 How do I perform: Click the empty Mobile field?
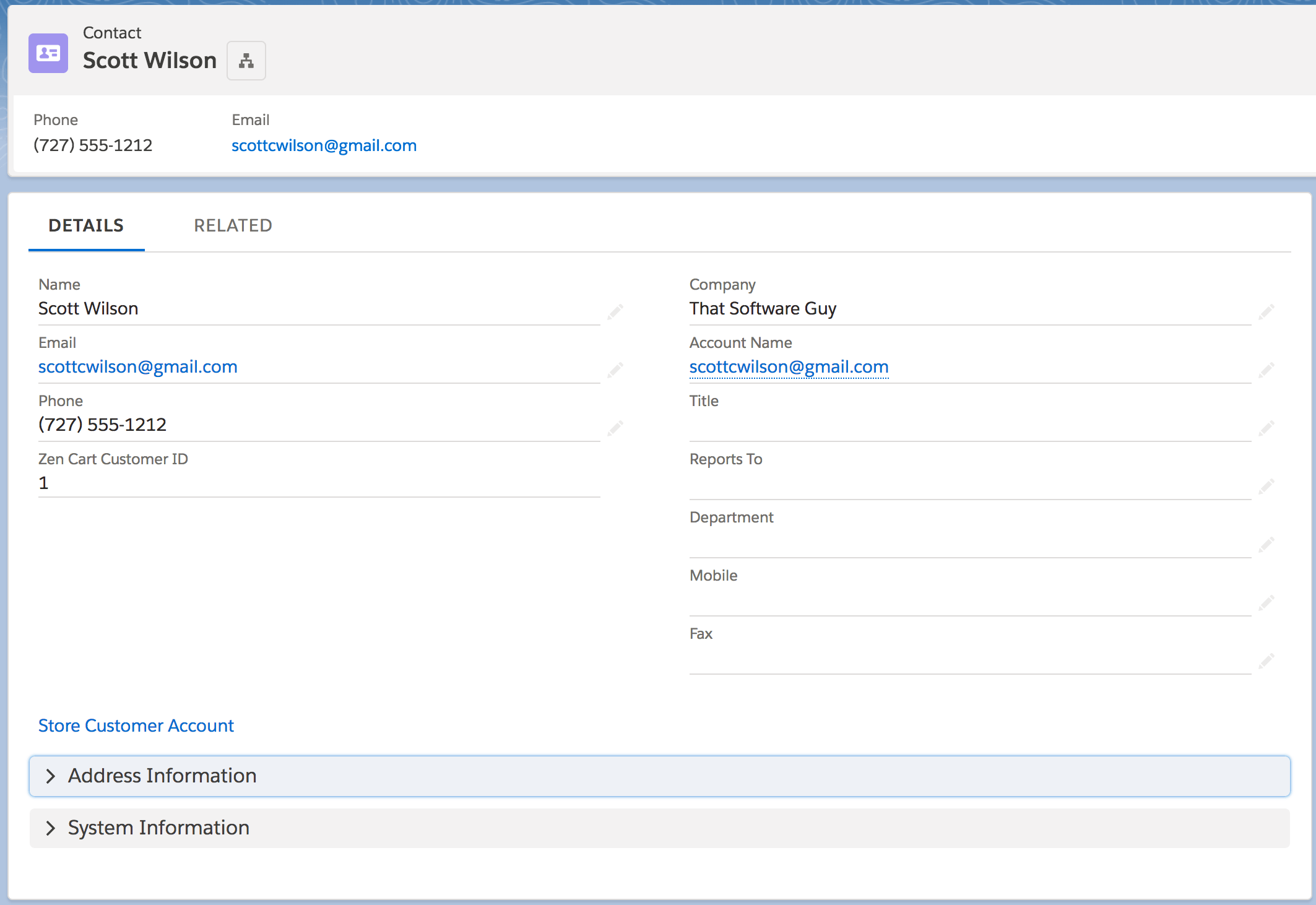point(971,600)
